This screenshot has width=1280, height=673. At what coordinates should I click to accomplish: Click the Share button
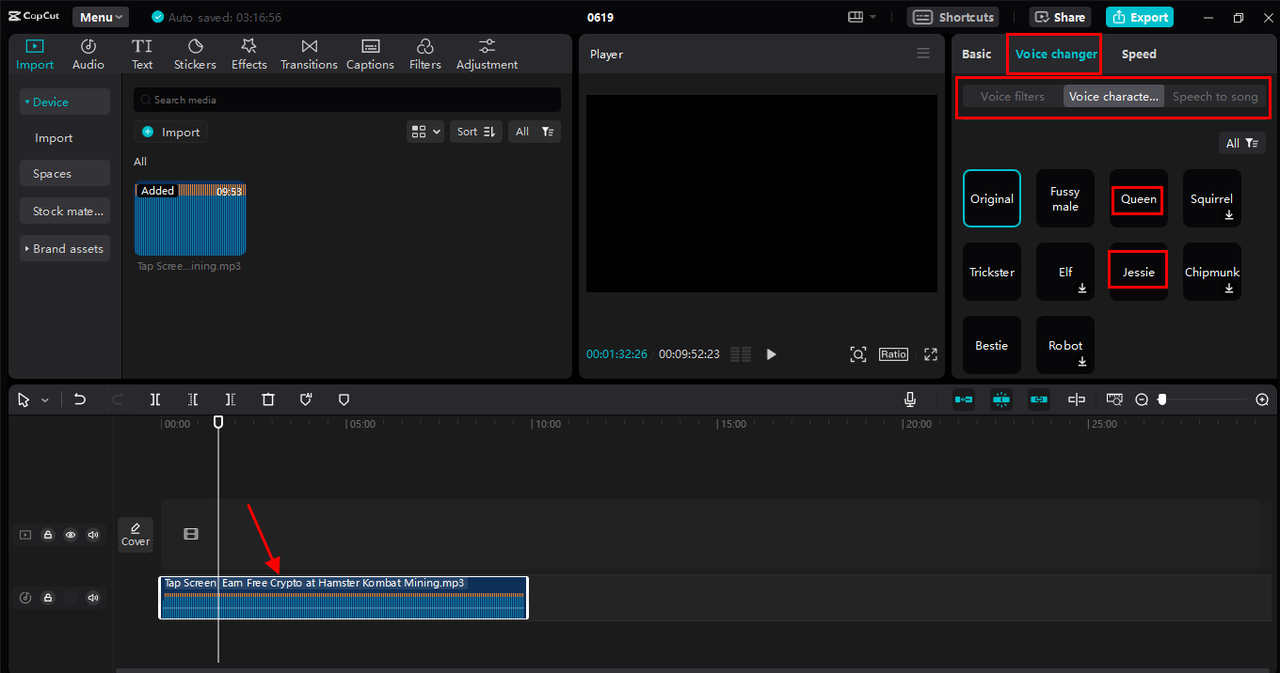[x=1060, y=17]
